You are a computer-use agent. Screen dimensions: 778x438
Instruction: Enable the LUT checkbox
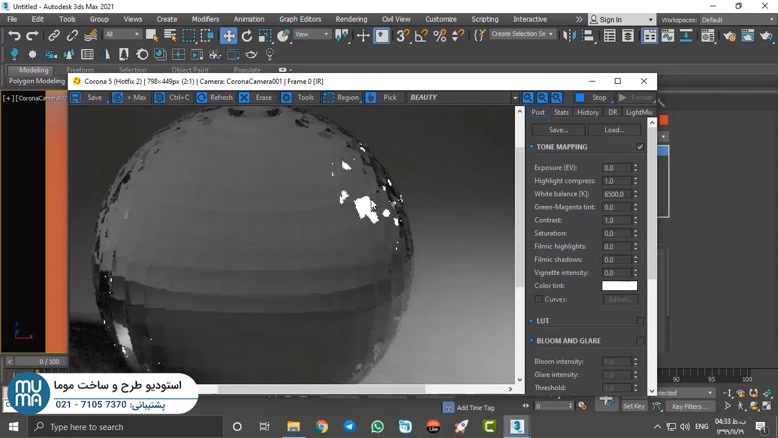coord(640,321)
